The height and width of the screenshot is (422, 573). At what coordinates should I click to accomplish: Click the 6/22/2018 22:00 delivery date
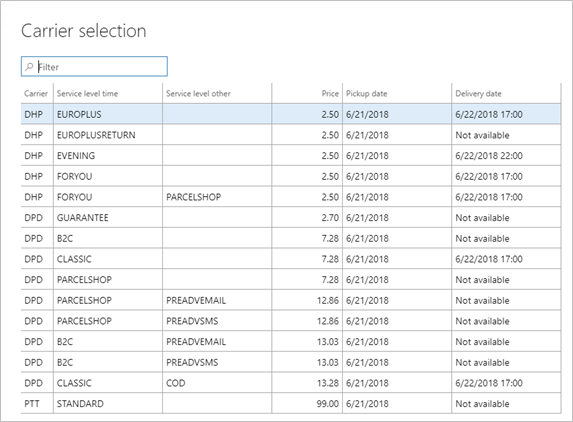click(489, 156)
